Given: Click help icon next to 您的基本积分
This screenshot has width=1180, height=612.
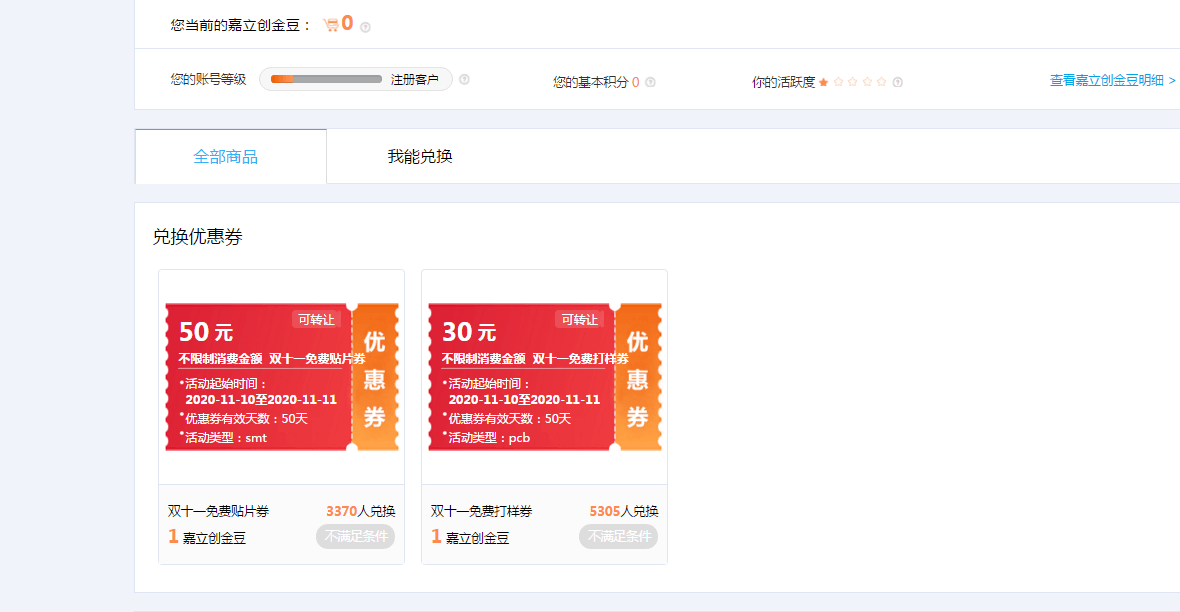Looking at the screenshot, I should click(650, 82).
